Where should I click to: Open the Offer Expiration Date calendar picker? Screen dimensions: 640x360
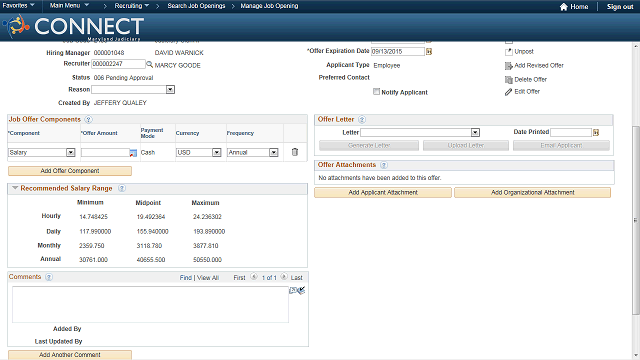pyautogui.click(x=429, y=51)
